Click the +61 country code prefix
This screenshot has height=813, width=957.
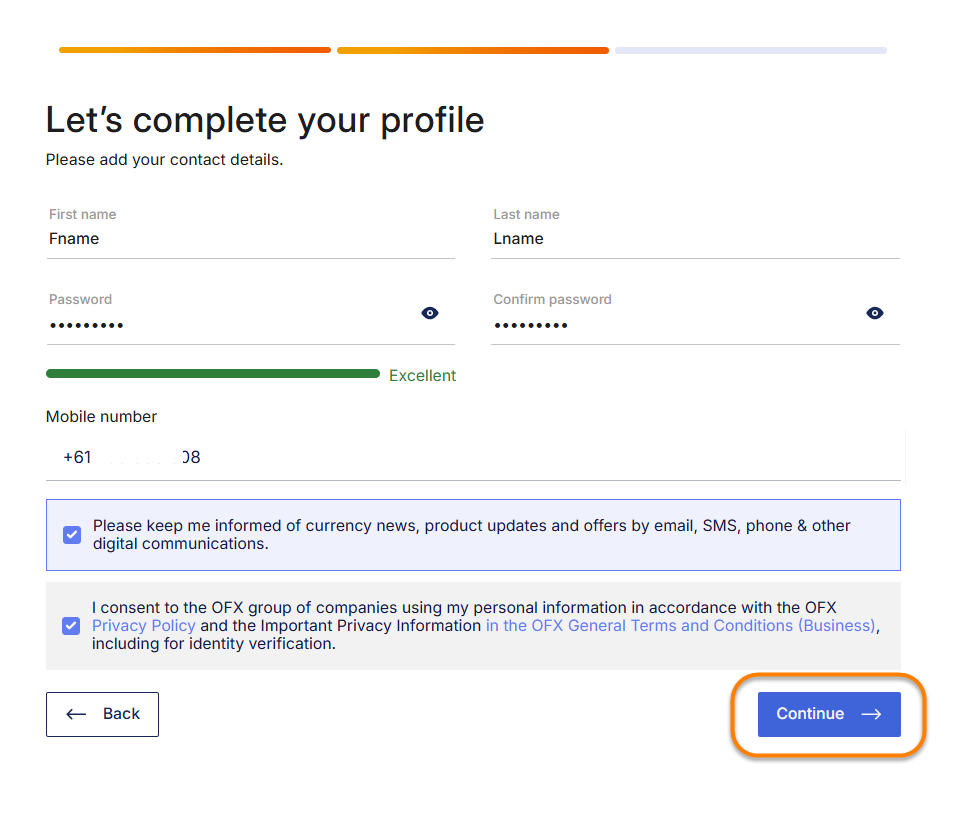(x=77, y=457)
